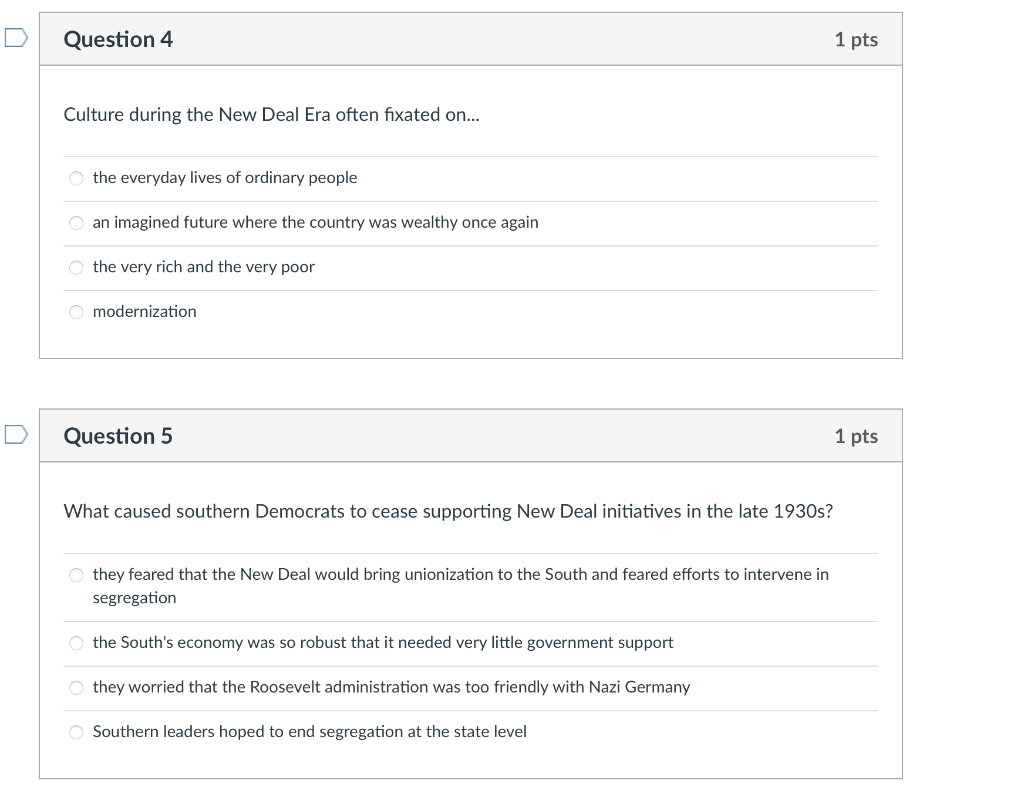This screenshot has height=804, width=1024.
Task: Click the '1 pts' label on Question 5
Action: [x=855, y=436]
